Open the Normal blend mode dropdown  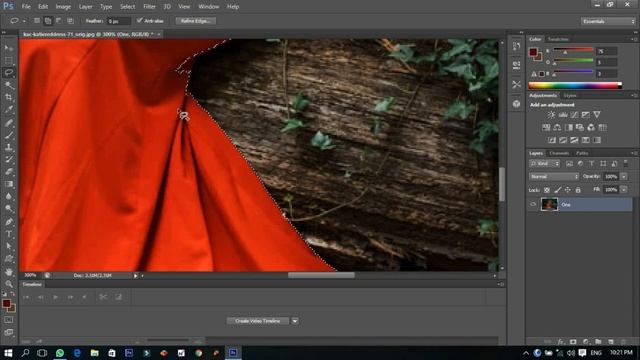(554, 177)
